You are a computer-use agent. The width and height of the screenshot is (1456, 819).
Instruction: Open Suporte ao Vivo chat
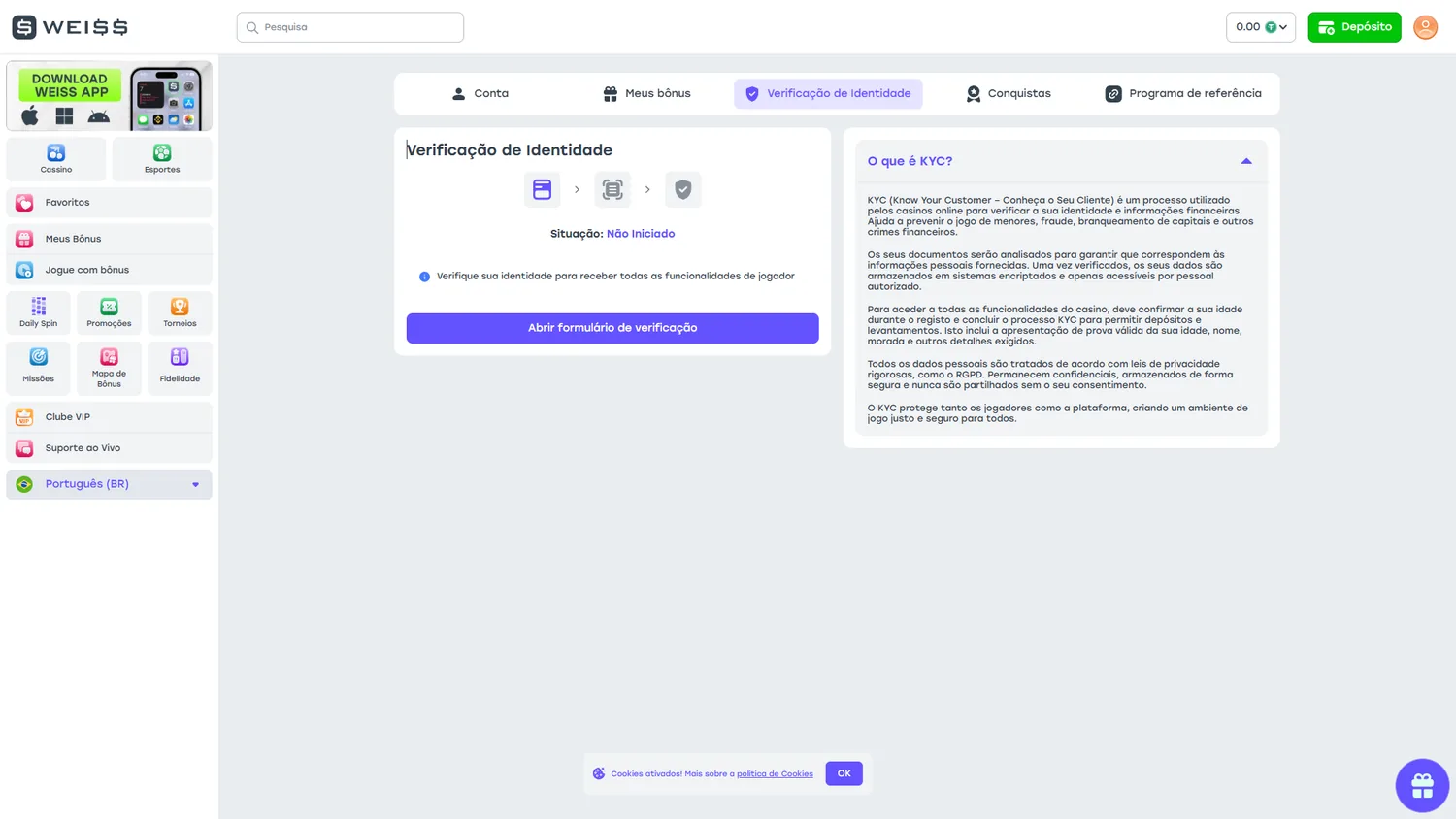coord(109,448)
